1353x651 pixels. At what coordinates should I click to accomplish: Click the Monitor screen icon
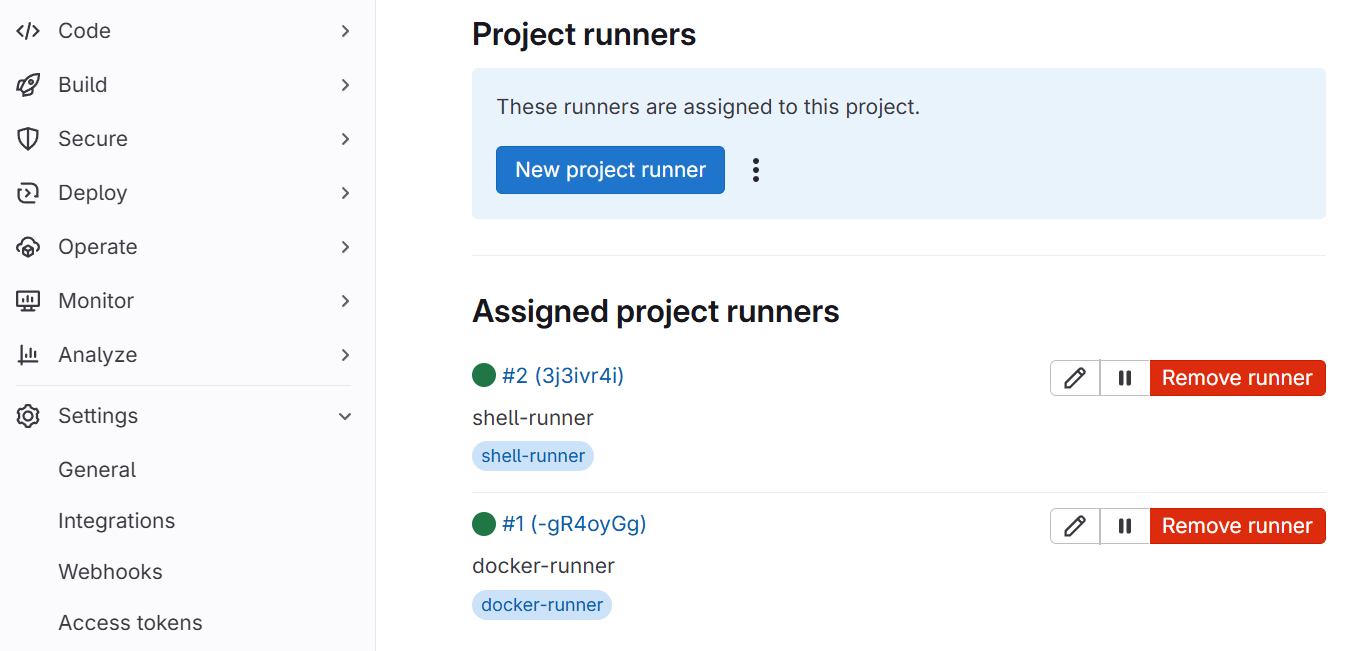coord(28,301)
